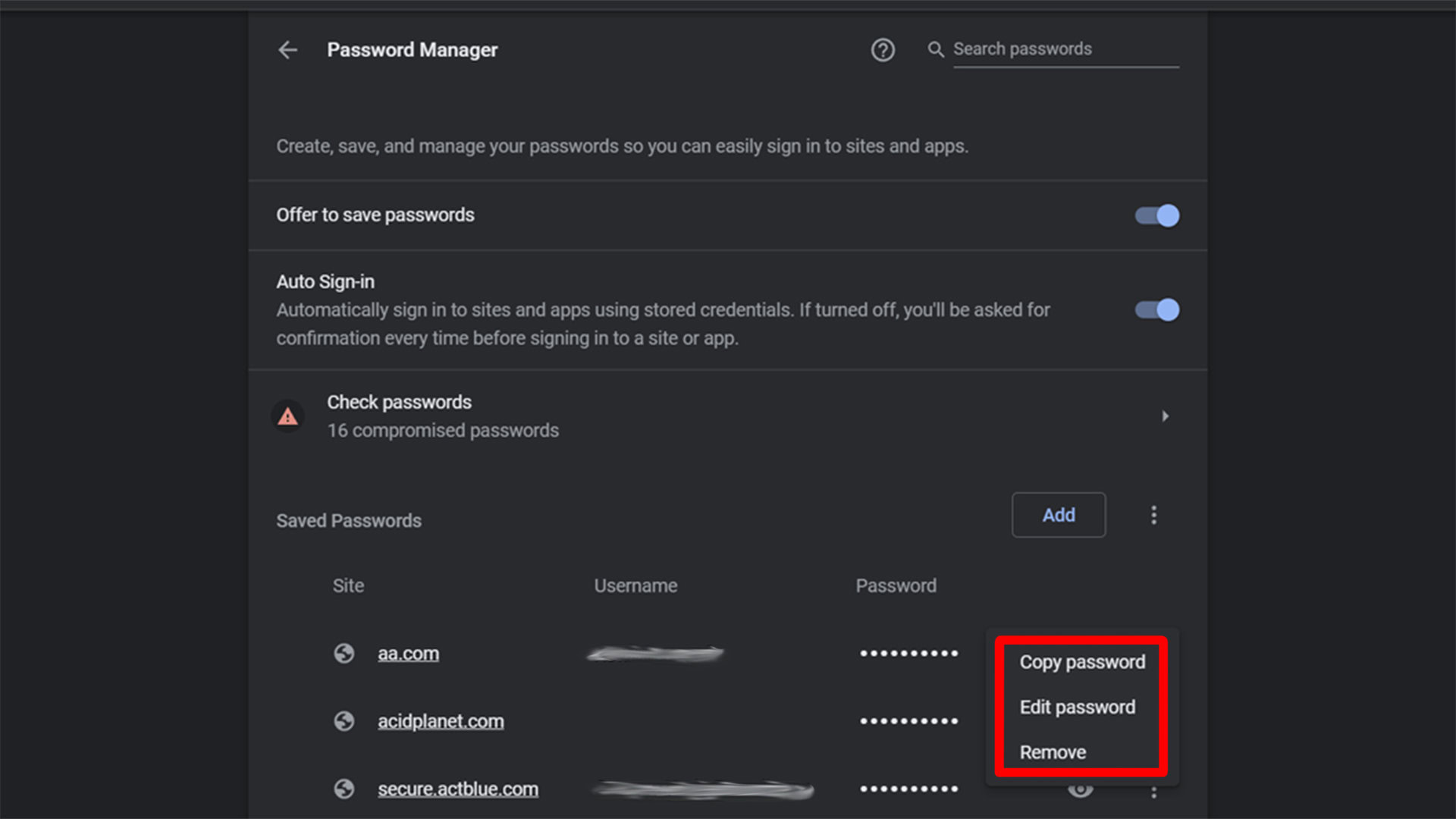Viewport: 1456px width, 819px height.
Task: Click the help circle icon at top right
Action: (882, 49)
